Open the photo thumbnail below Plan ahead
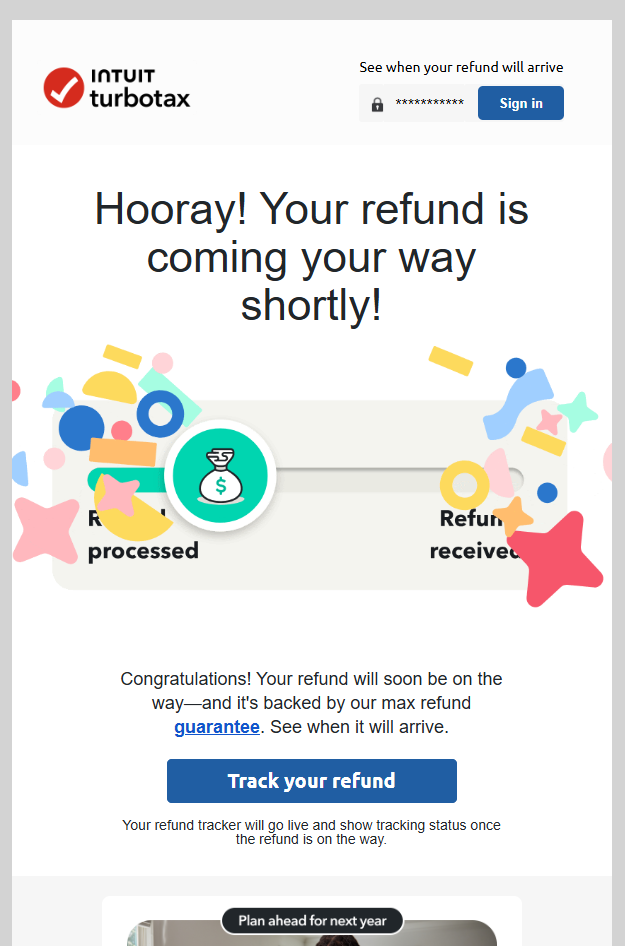The width and height of the screenshot is (625, 946). click(x=312, y=933)
